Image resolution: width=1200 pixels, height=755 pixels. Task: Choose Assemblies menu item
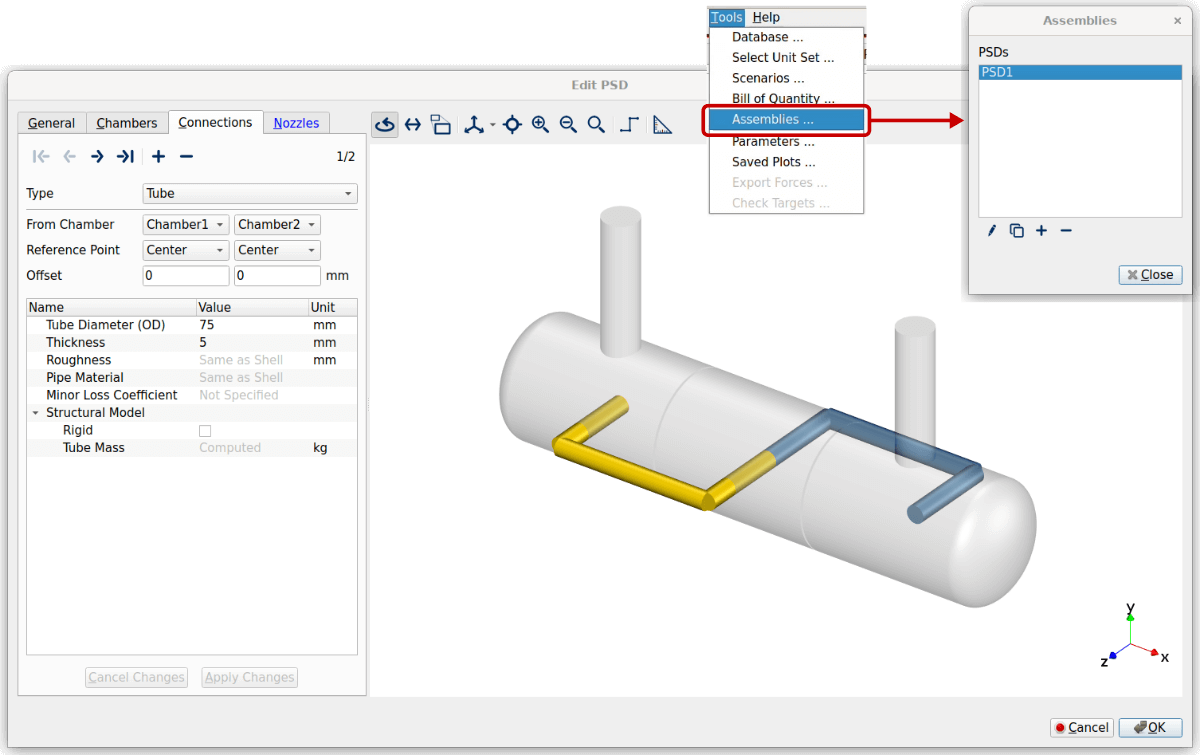pos(786,120)
